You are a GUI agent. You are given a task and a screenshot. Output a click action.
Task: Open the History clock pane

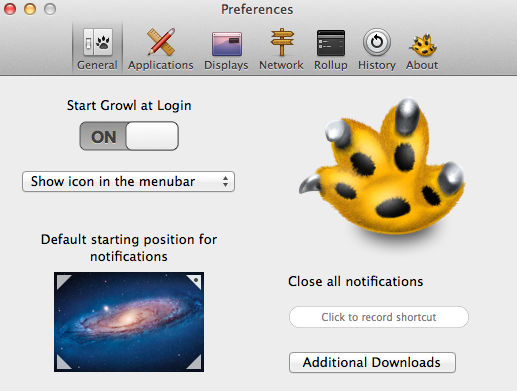pos(377,49)
